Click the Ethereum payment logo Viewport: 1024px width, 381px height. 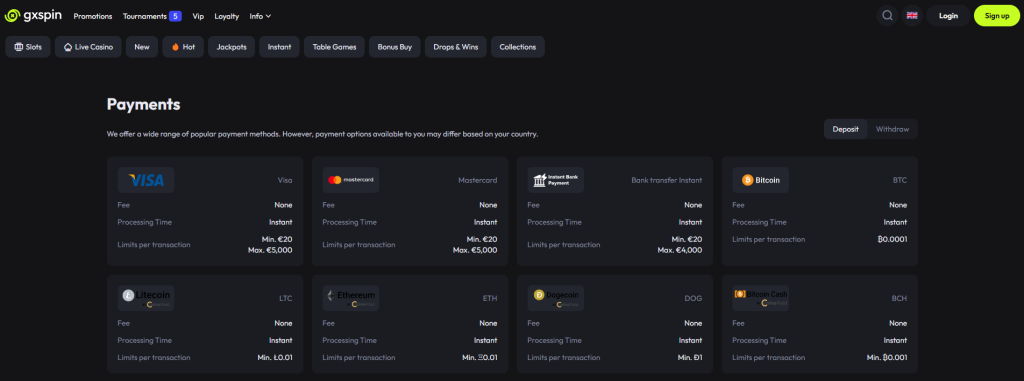click(x=351, y=298)
